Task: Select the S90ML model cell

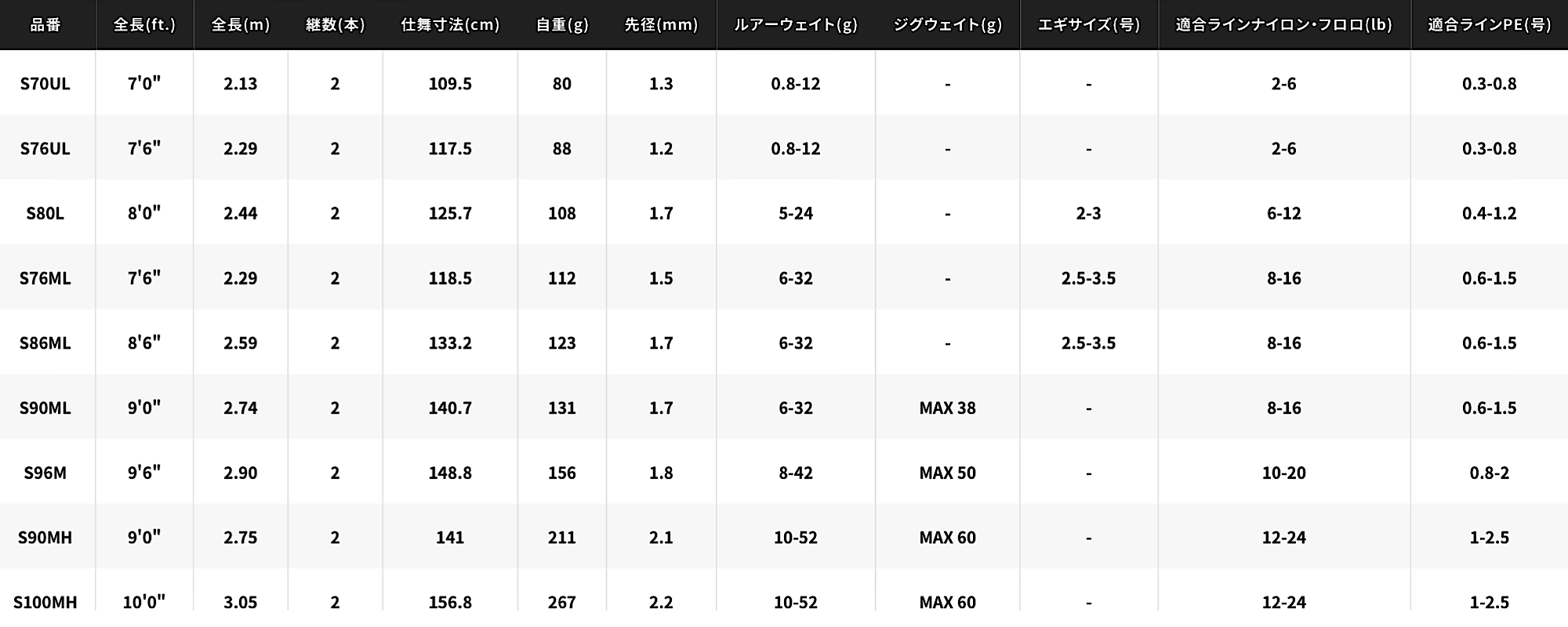Action: [x=45, y=408]
